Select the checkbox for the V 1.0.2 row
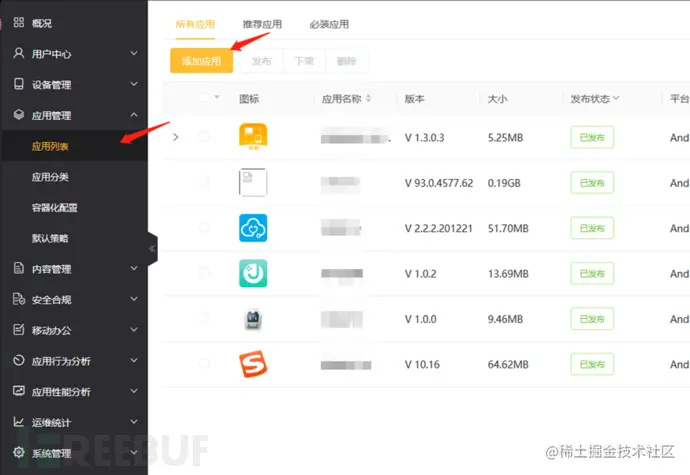The image size is (690, 475). click(x=204, y=273)
